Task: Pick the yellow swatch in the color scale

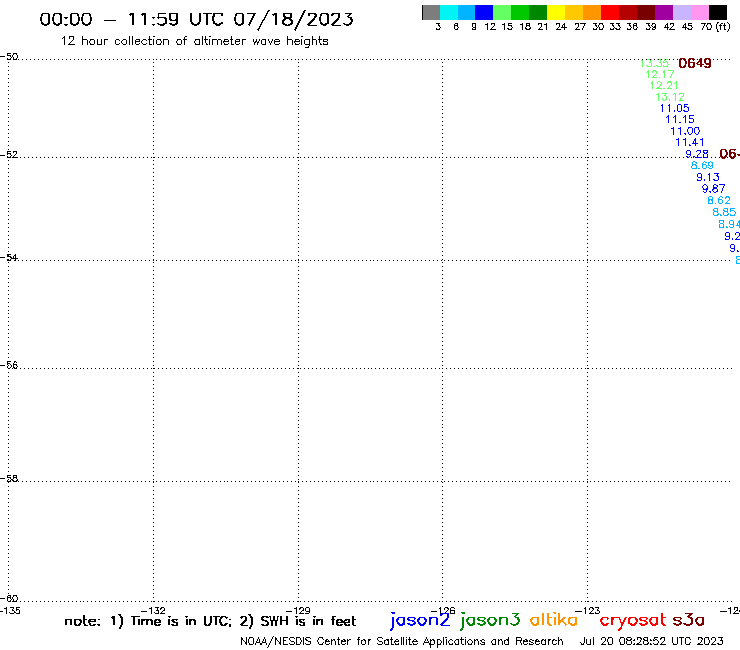Action: (556, 12)
